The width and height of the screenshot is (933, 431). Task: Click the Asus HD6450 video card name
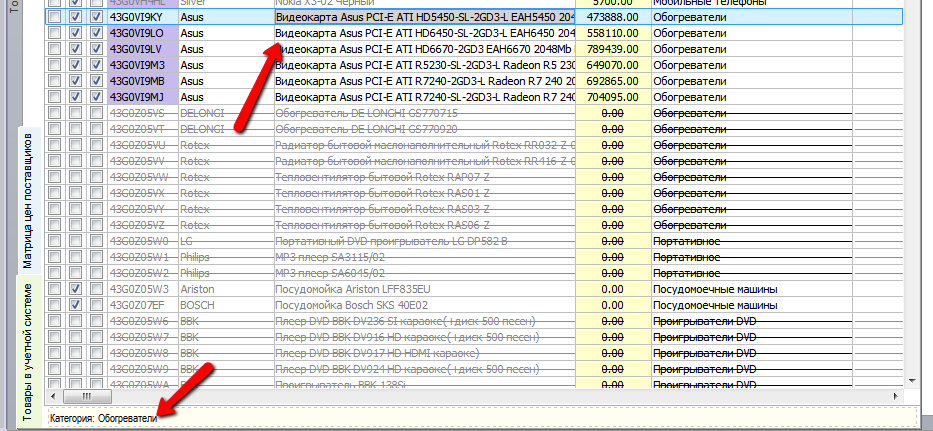coord(425,33)
